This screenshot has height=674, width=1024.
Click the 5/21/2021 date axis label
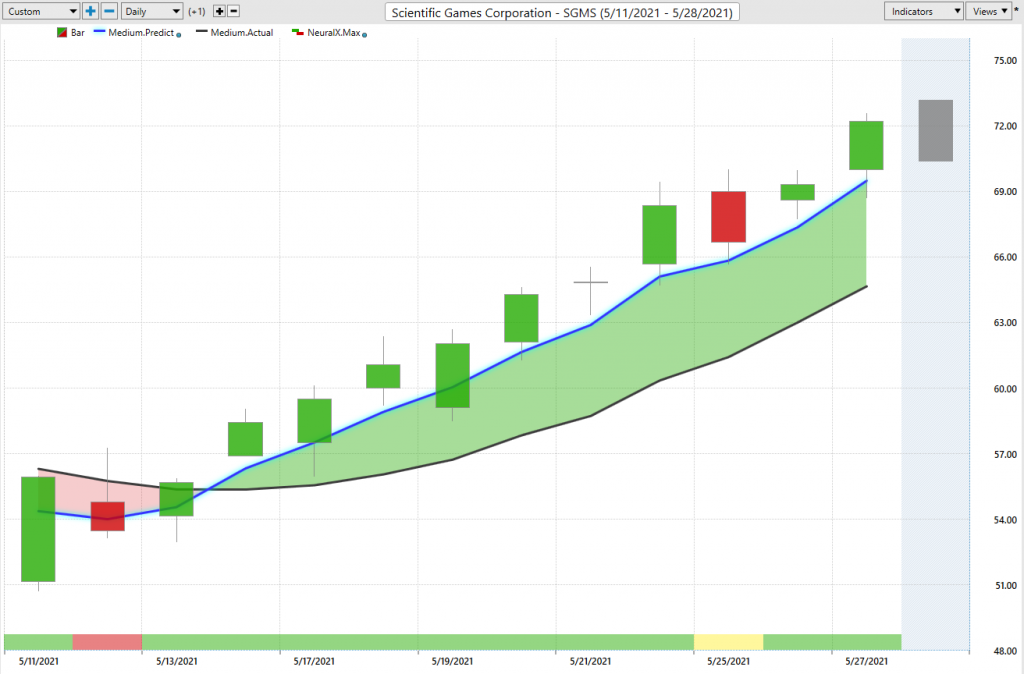pyautogui.click(x=590, y=662)
